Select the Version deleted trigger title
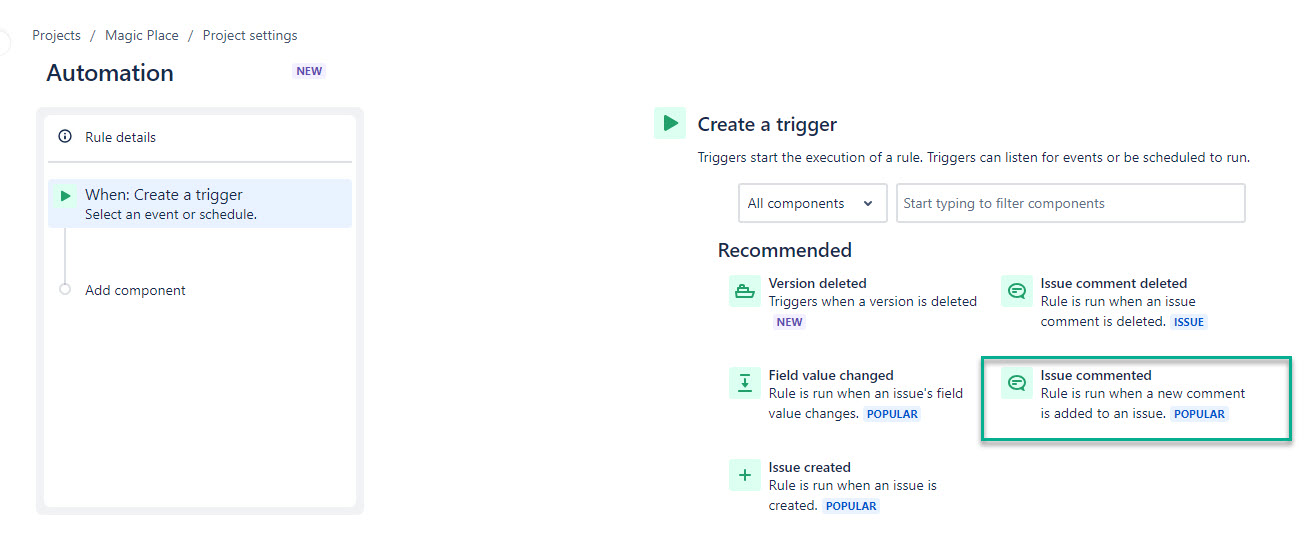1307x557 pixels. pos(817,283)
